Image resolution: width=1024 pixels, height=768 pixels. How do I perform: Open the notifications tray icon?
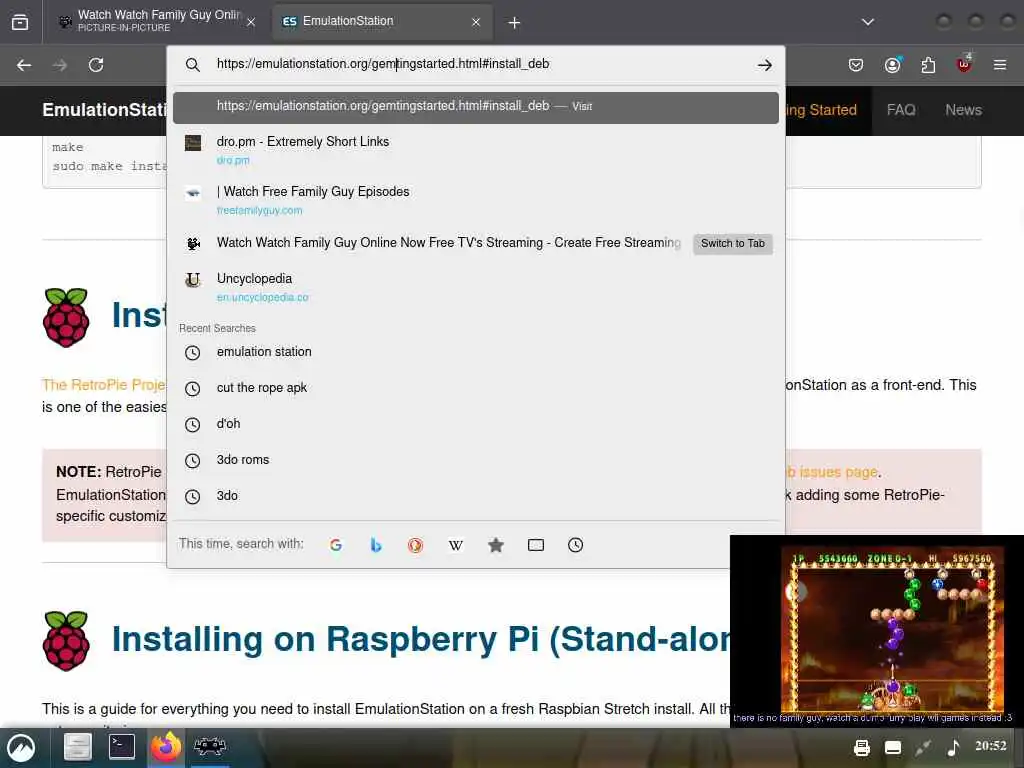pyautogui.click(x=892, y=748)
